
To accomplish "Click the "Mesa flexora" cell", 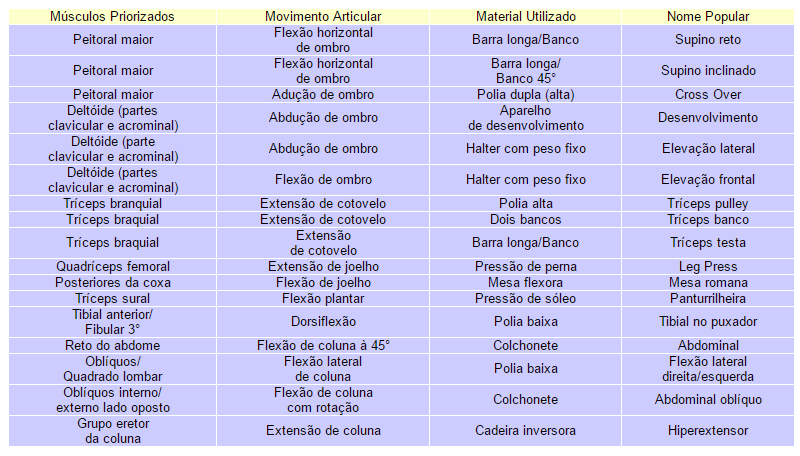I will (x=525, y=283).
